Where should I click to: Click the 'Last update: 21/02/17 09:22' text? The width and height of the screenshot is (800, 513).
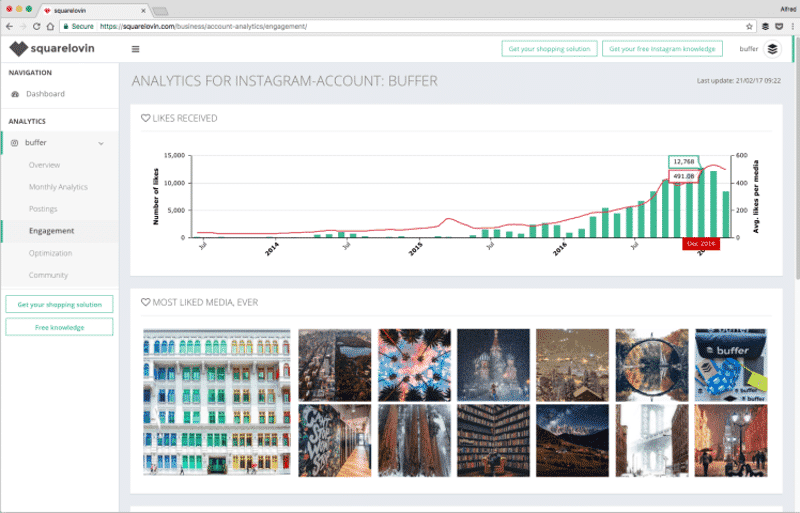pyautogui.click(x=739, y=81)
